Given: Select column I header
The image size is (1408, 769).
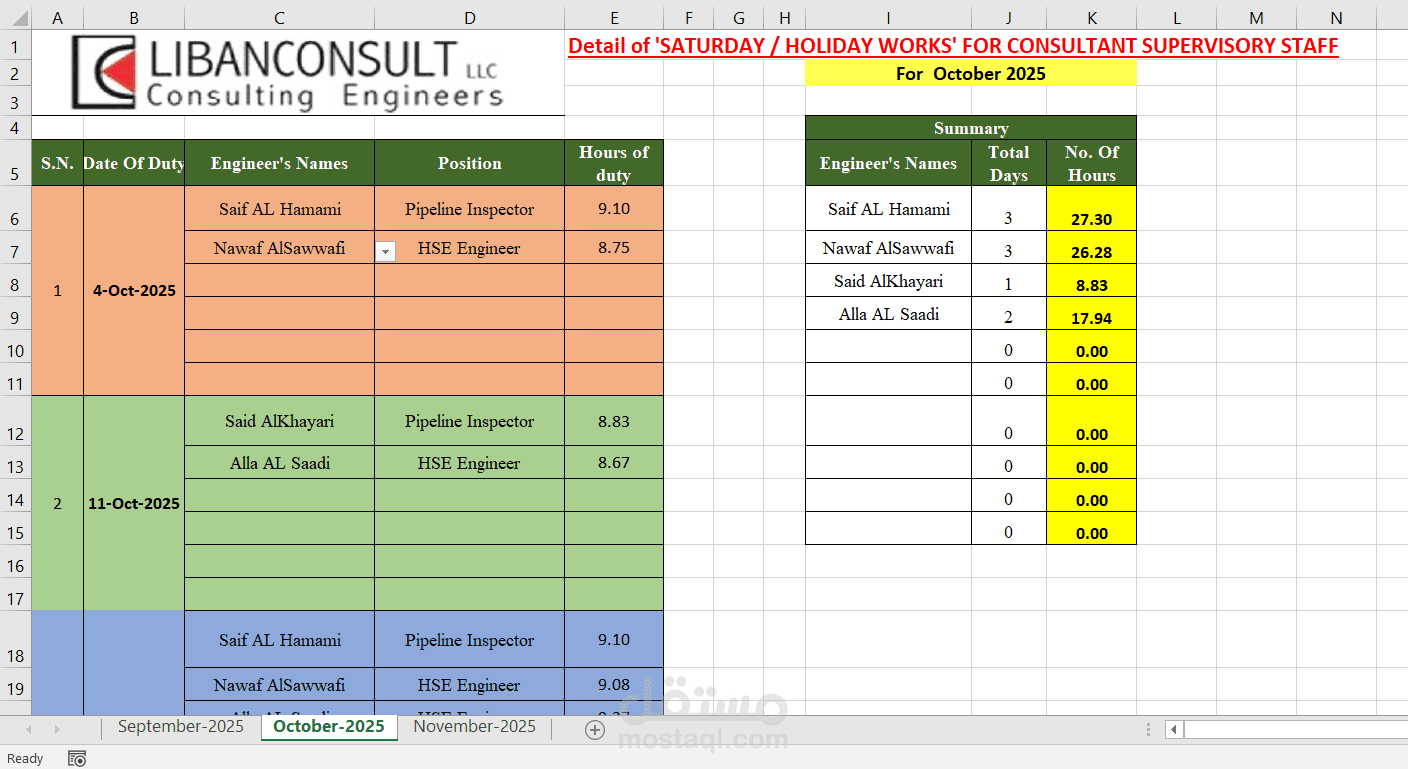Looking at the screenshot, I should [888, 17].
